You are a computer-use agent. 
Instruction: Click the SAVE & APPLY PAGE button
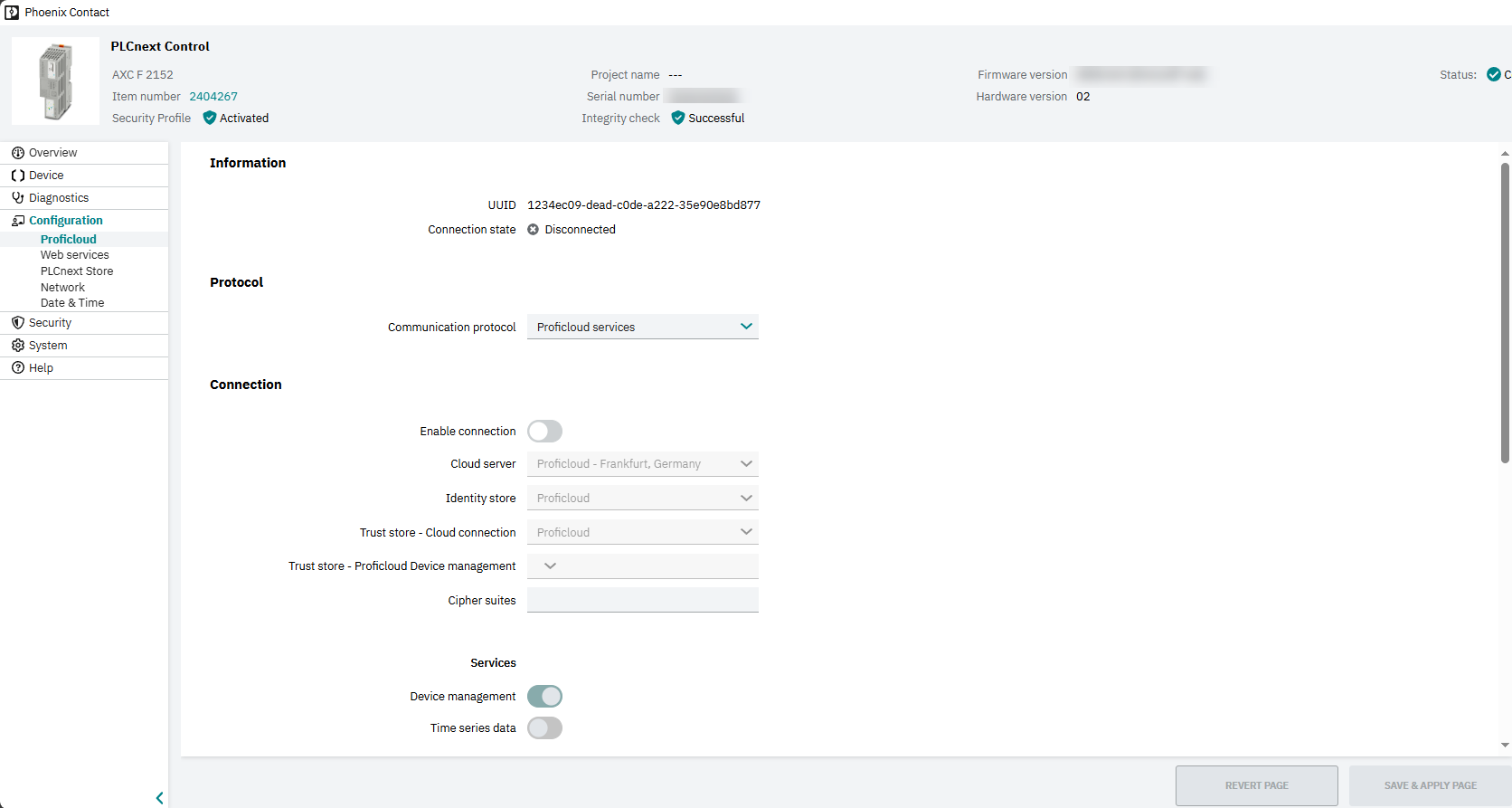pyautogui.click(x=1430, y=785)
